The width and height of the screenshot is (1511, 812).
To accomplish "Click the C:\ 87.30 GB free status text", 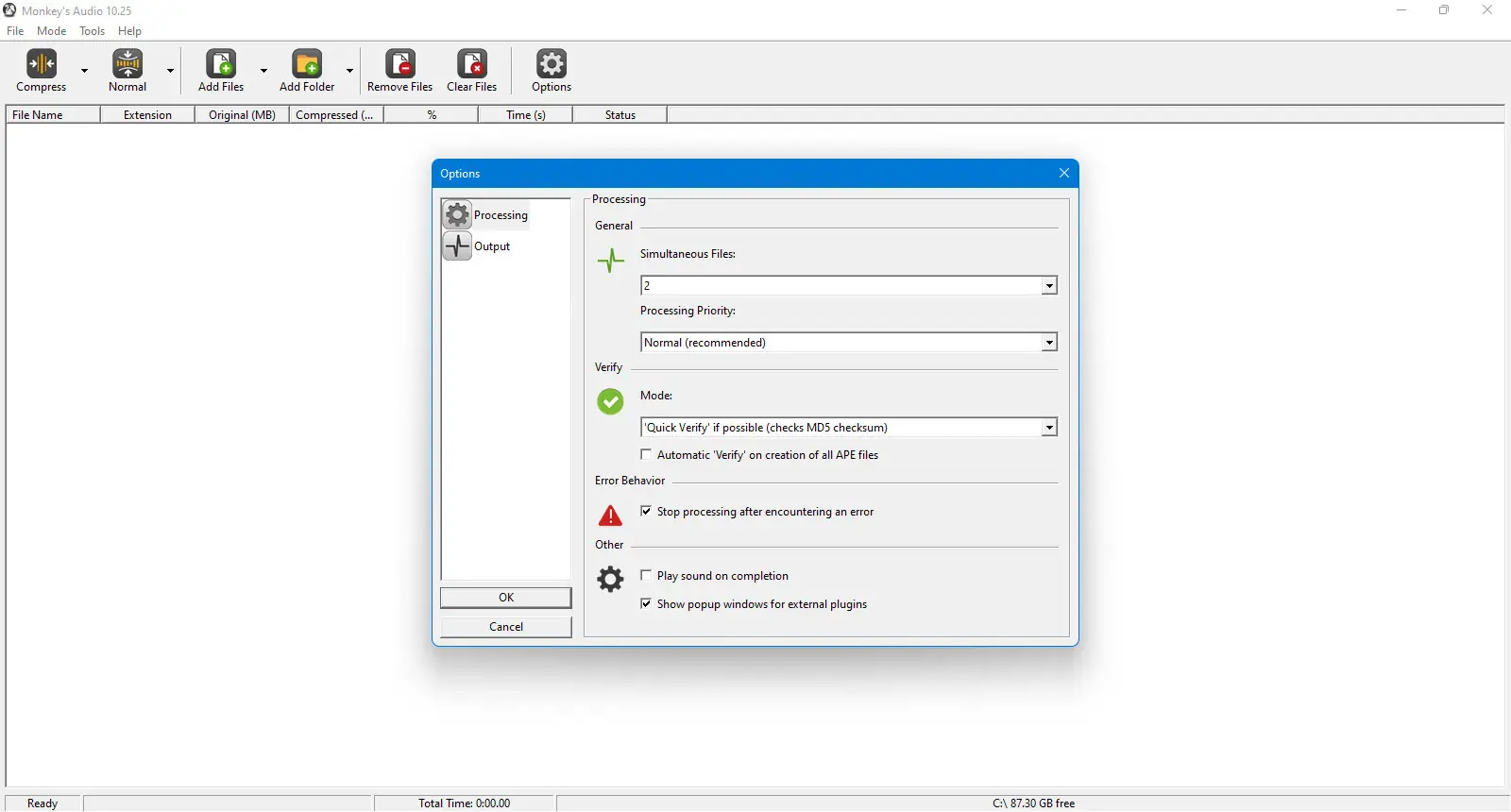I will [x=1034, y=804].
